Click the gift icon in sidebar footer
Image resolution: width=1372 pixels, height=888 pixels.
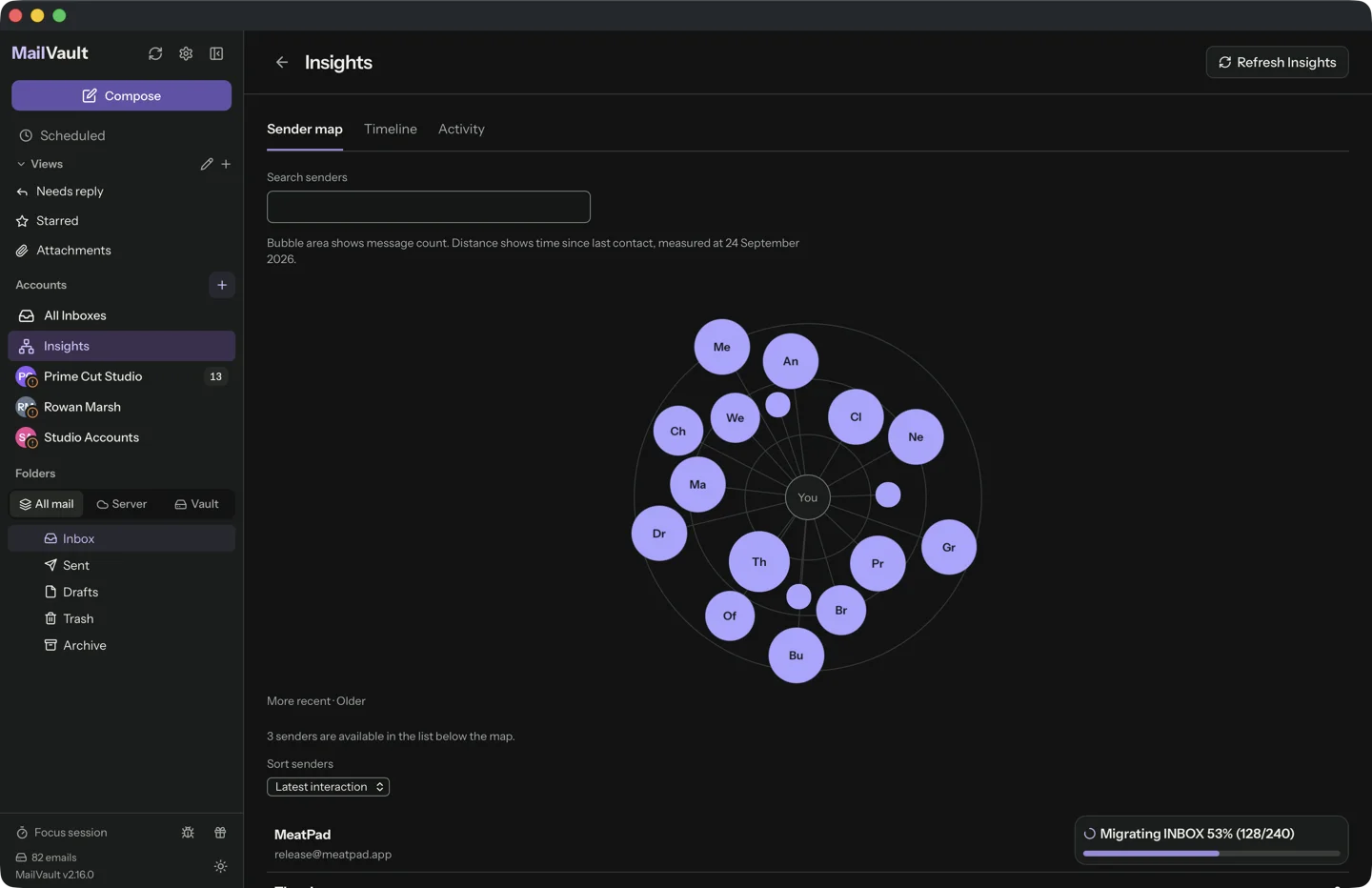tap(220, 833)
